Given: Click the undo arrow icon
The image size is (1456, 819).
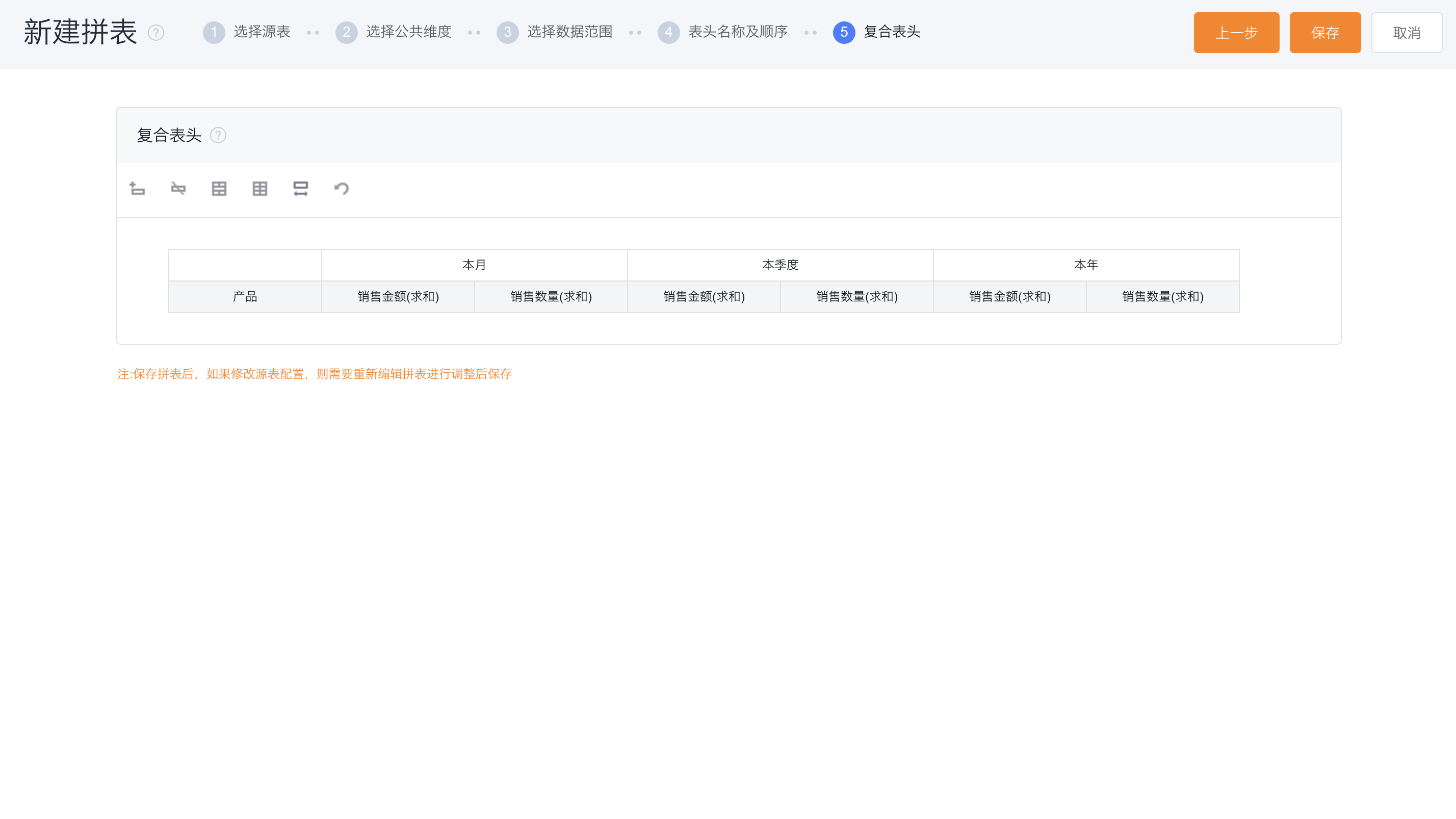Looking at the screenshot, I should click(x=342, y=188).
